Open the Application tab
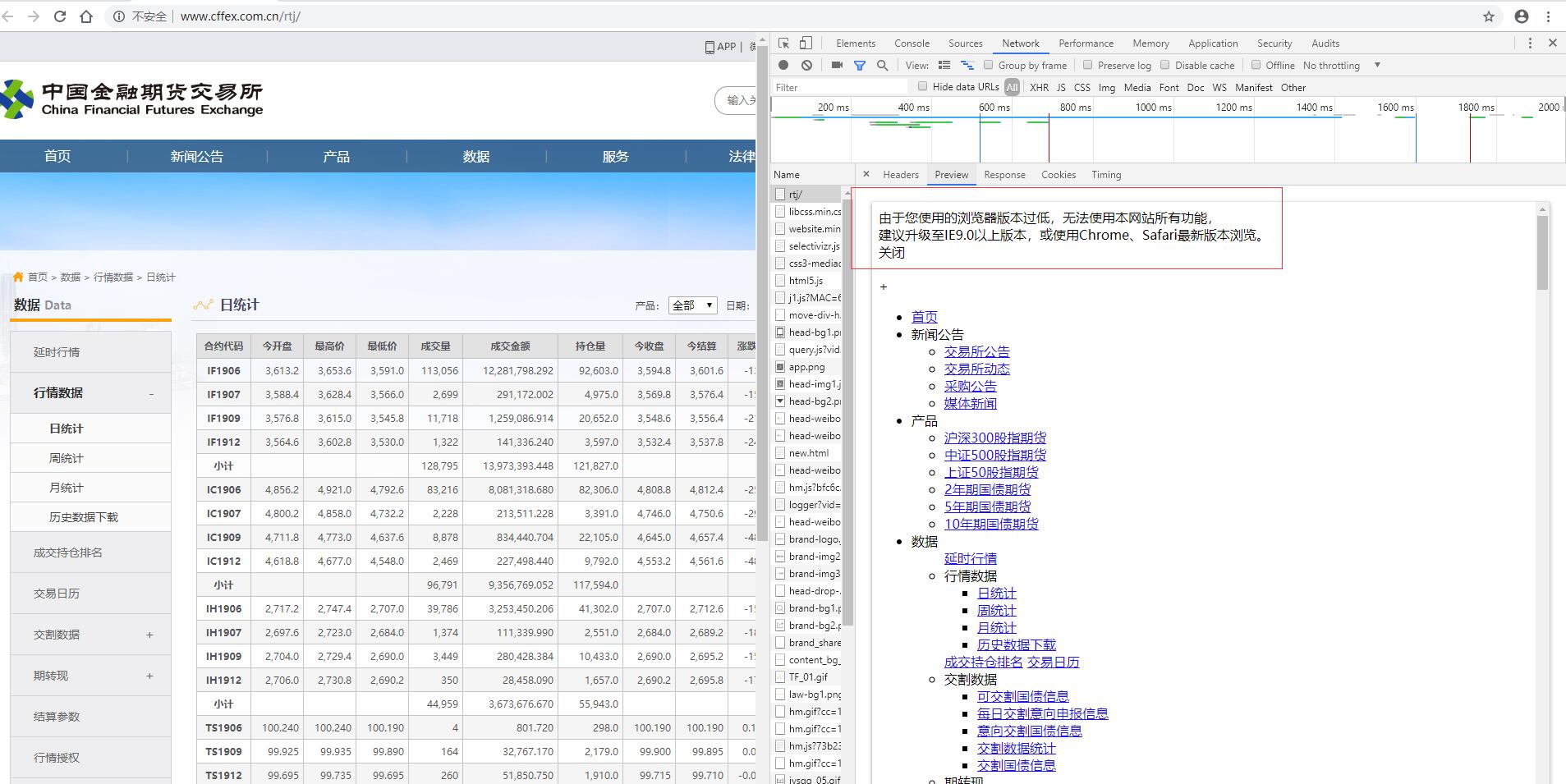Viewport: 1566px width, 784px height. tap(1213, 44)
